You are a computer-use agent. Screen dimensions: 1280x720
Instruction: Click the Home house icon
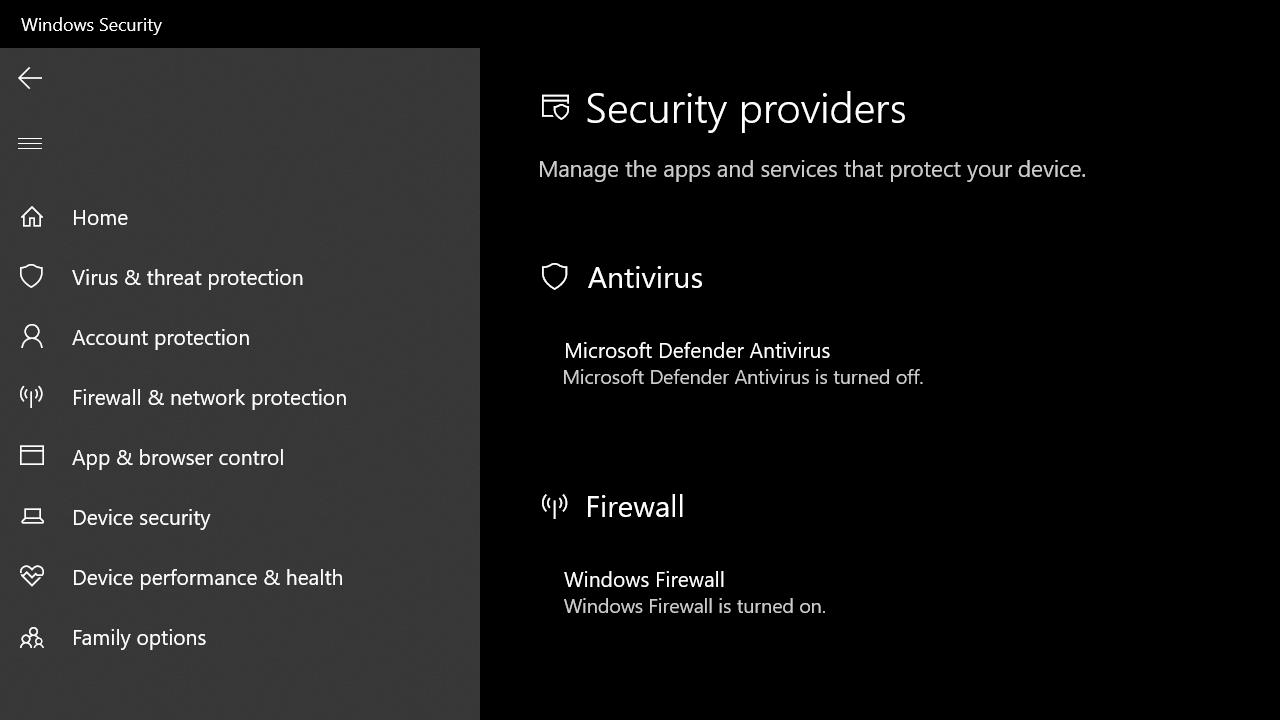[32, 217]
